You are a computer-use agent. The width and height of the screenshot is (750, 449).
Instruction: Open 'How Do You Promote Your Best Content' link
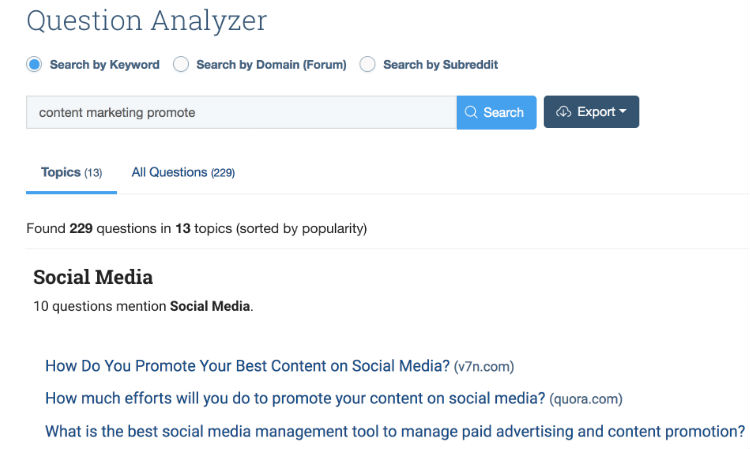tap(247, 366)
